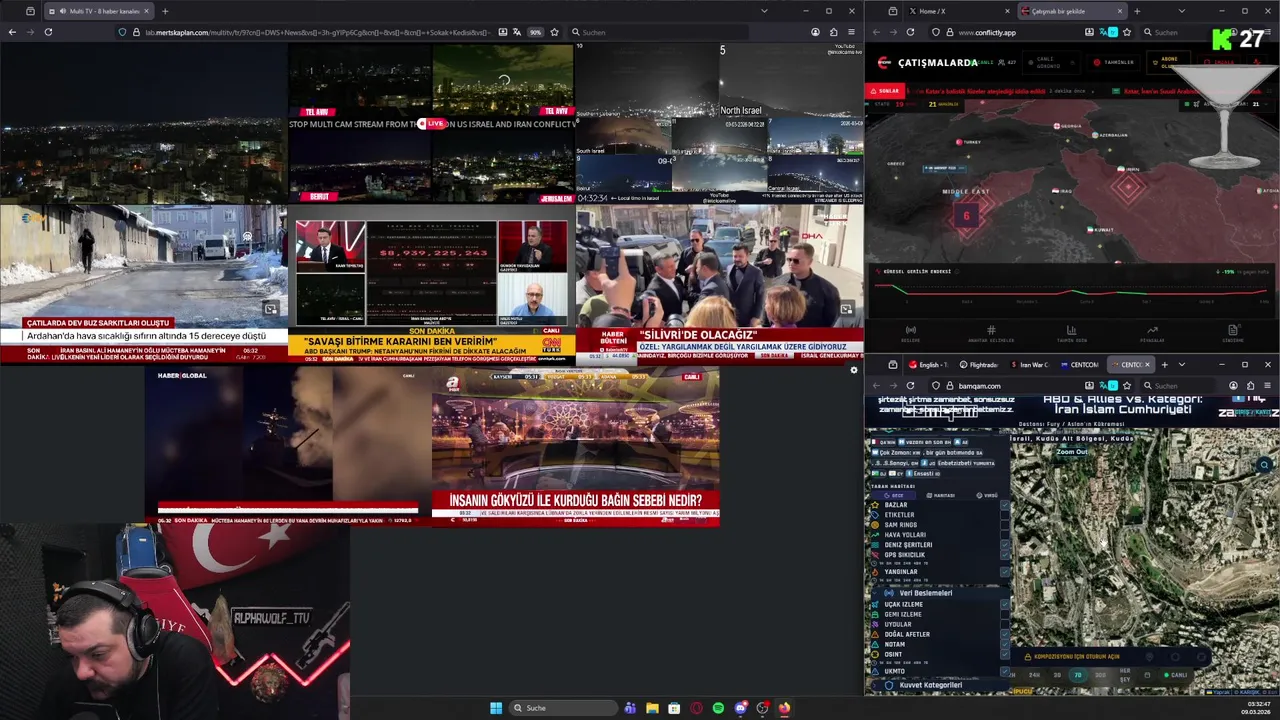Toggle the Gemi İzleme feed checkbox
1280x720 pixels.
click(x=1005, y=614)
